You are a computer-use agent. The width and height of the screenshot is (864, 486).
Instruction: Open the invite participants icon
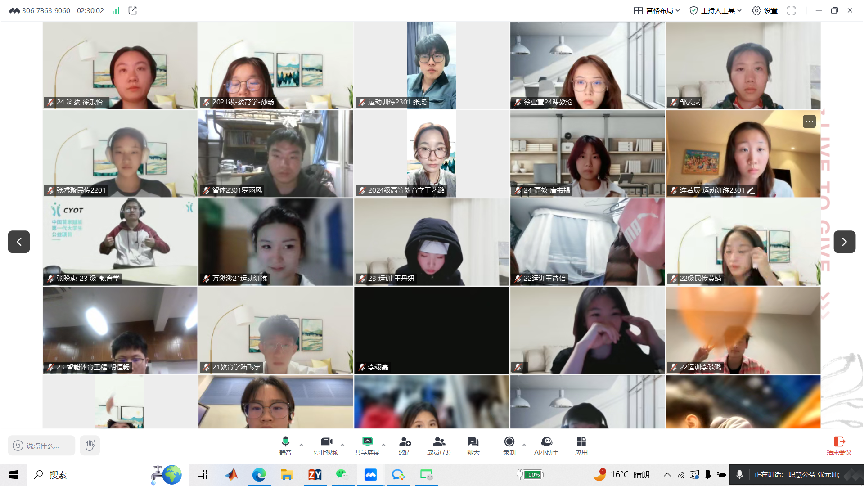click(404, 444)
